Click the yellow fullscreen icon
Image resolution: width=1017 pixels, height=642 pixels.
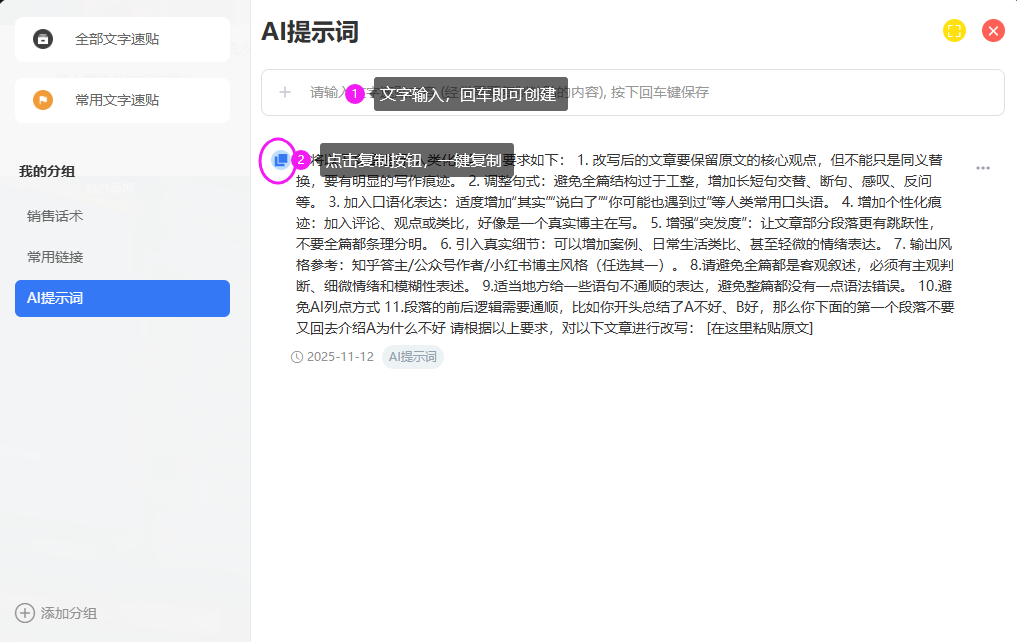coord(954,31)
